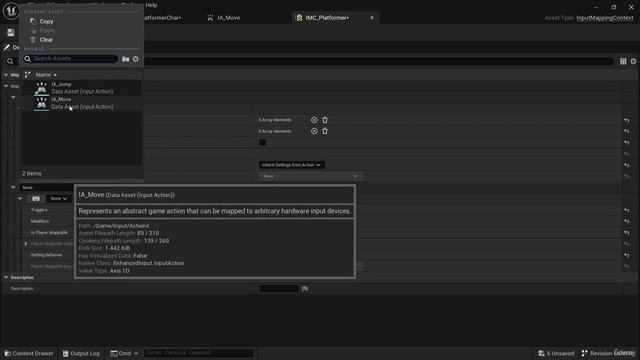The image size is (640, 360).
Task: Click the Unreal Engine logo icon
Action: click(x=11, y=11)
